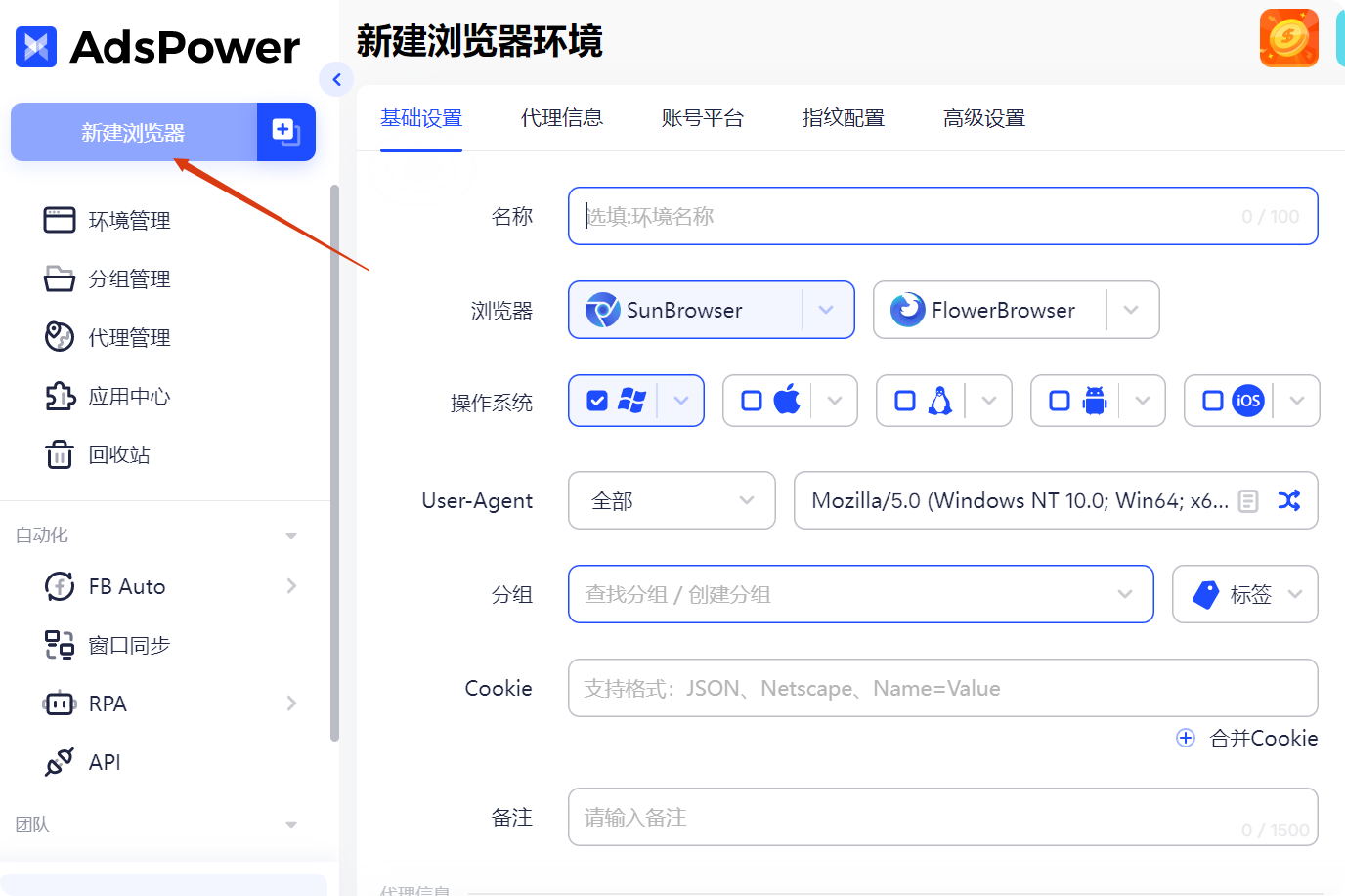This screenshot has width=1345, height=896.
Task: Open the Linux version dropdown arrow
Action: click(x=989, y=401)
